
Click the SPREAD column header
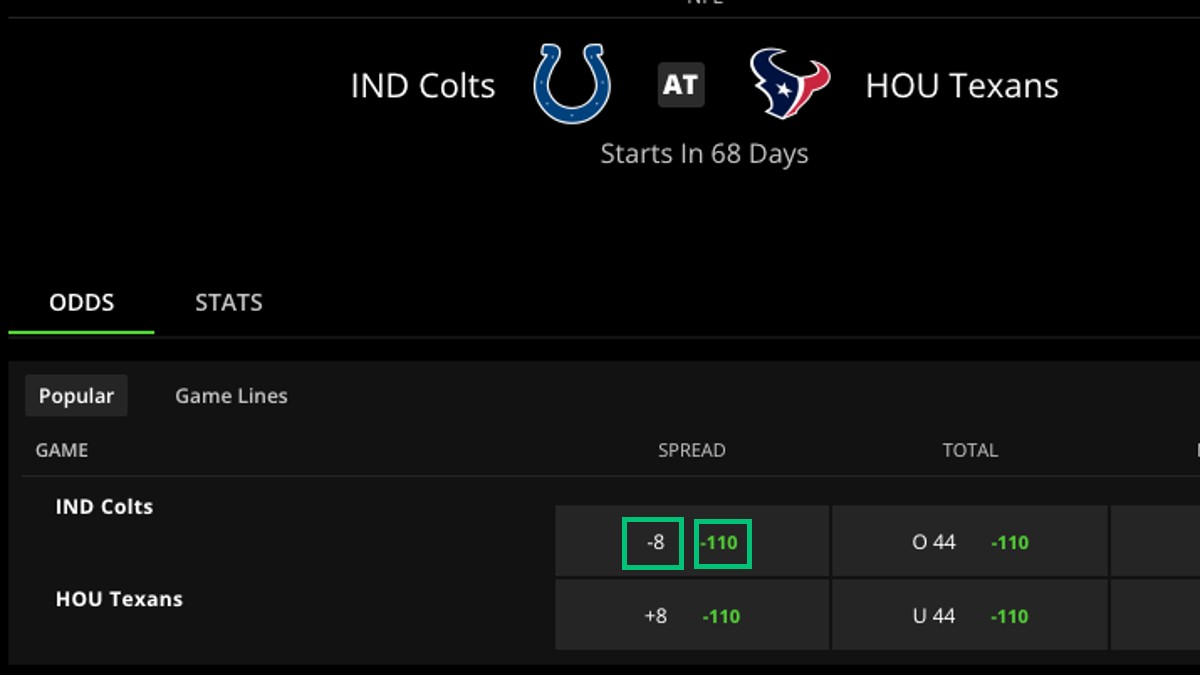[x=693, y=450]
